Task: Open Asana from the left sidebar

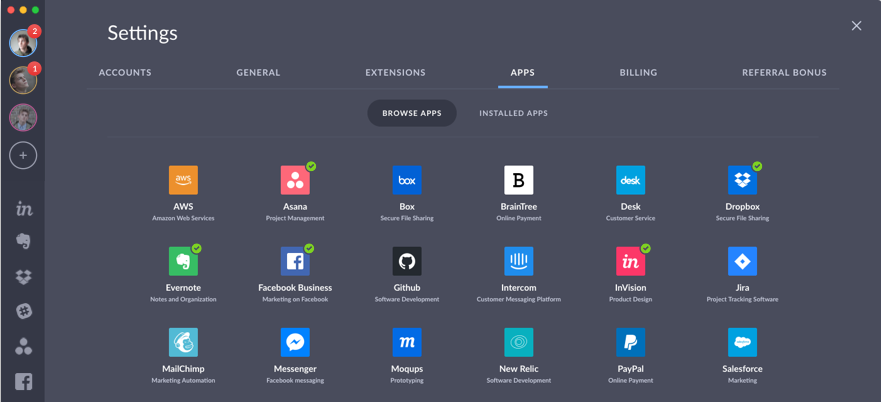Action: pyautogui.click(x=23, y=346)
